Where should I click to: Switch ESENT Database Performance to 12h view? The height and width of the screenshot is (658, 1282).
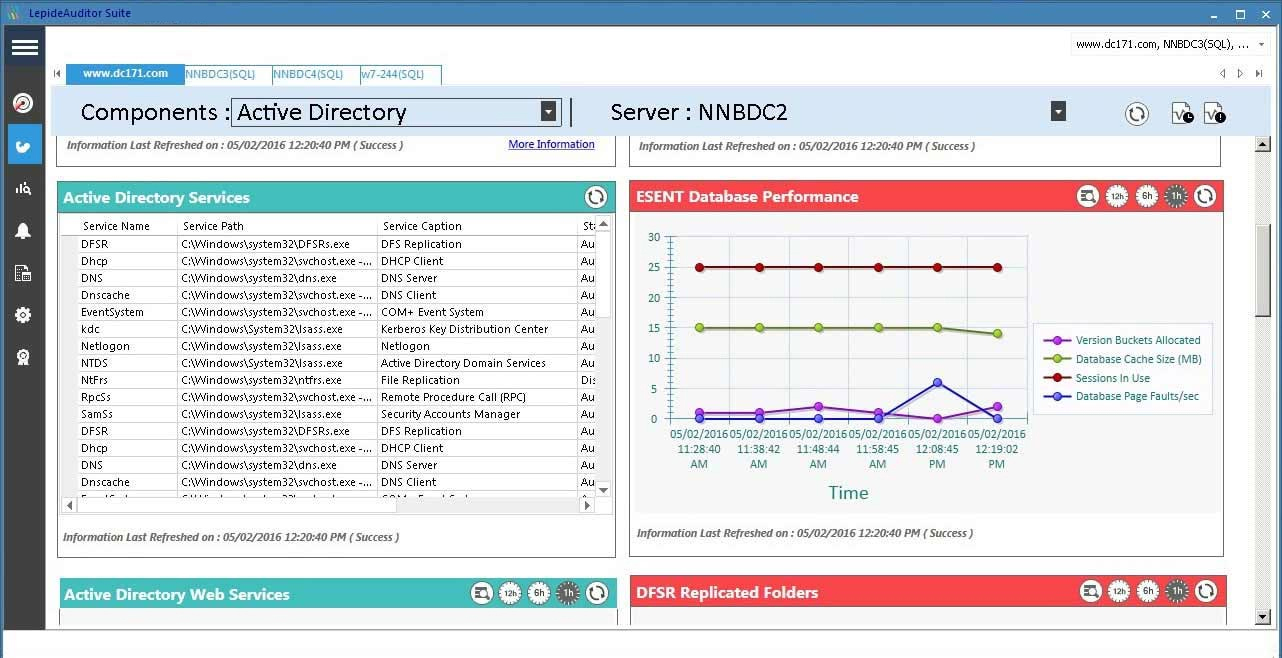coord(1117,196)
